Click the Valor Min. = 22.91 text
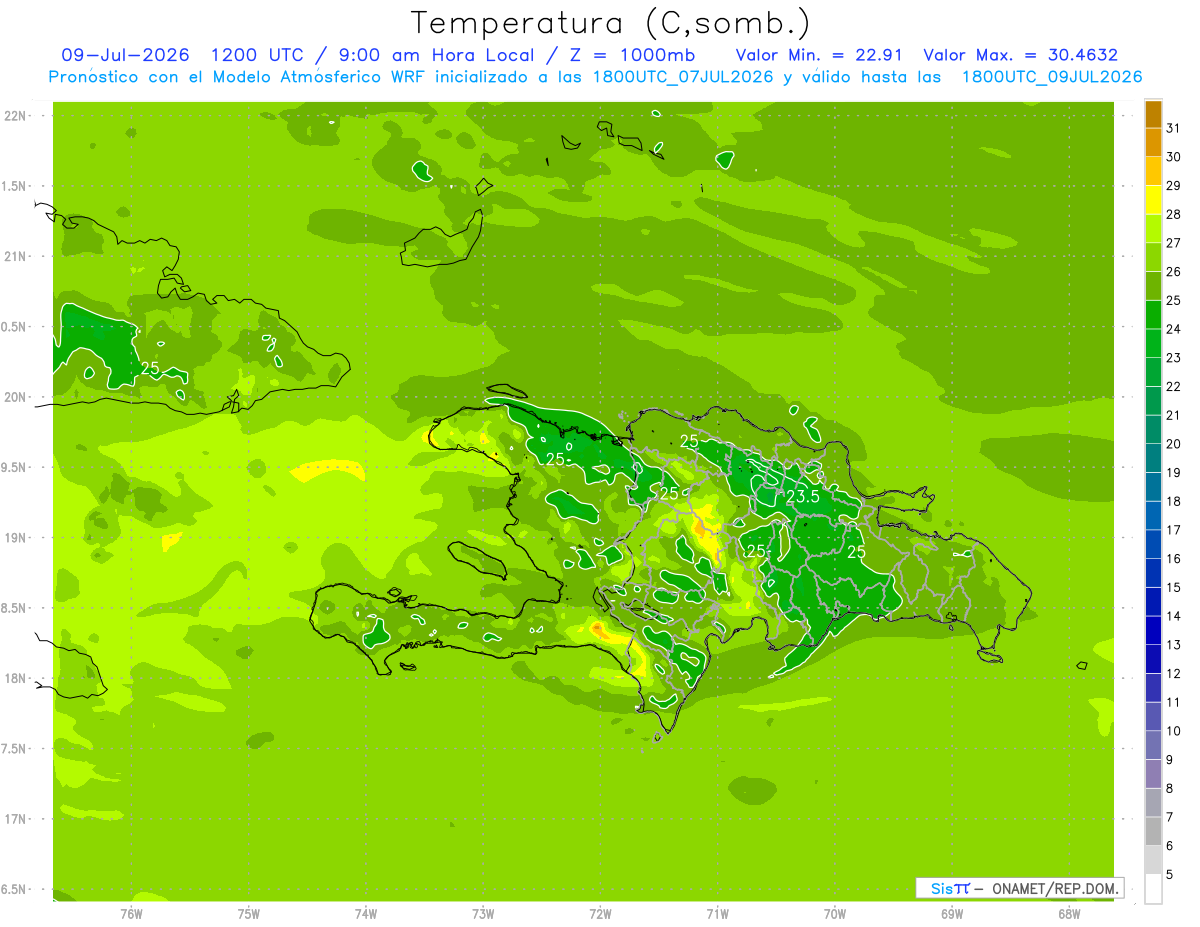 tap(817, 55)
